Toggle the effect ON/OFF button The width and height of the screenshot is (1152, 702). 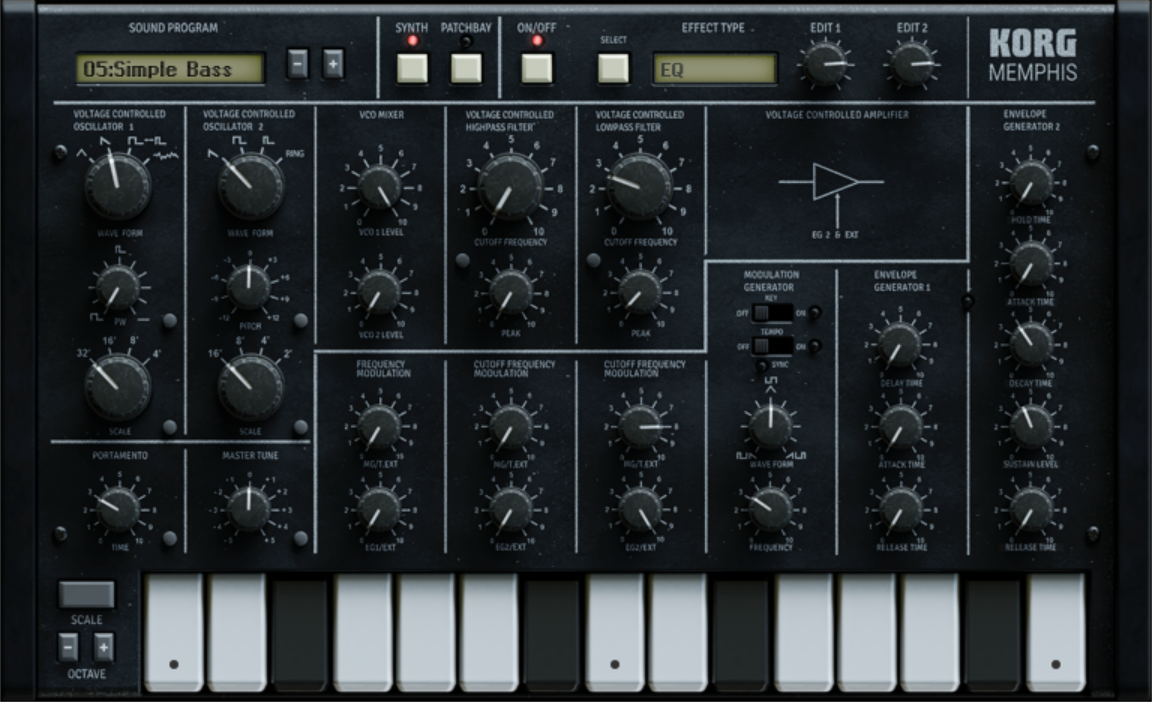click(x=537, y=68)
